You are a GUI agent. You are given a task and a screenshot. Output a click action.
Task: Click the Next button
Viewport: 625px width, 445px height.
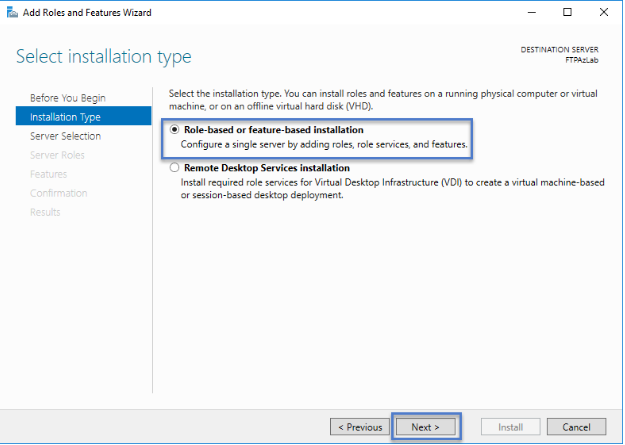point(425,427)
